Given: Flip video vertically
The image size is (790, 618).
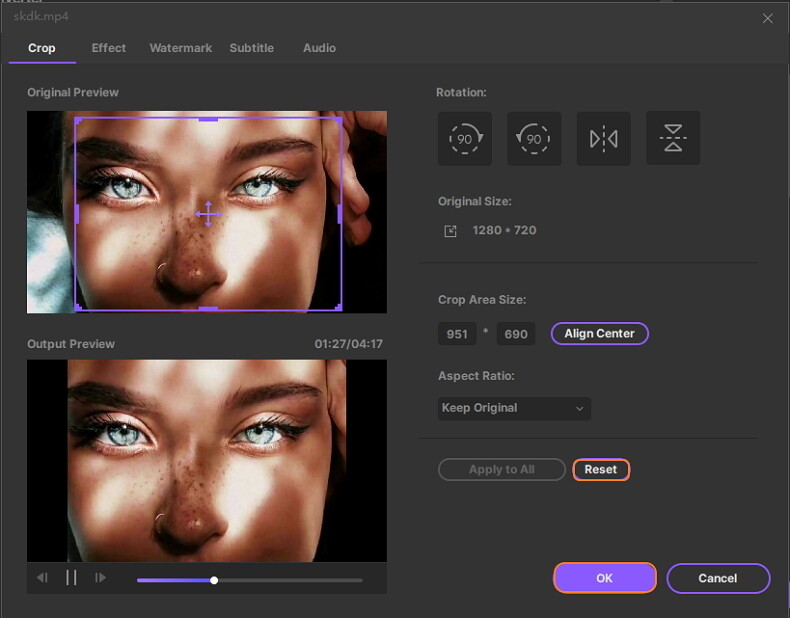Looking at the screenshot, I should click(x=673, y=138).
